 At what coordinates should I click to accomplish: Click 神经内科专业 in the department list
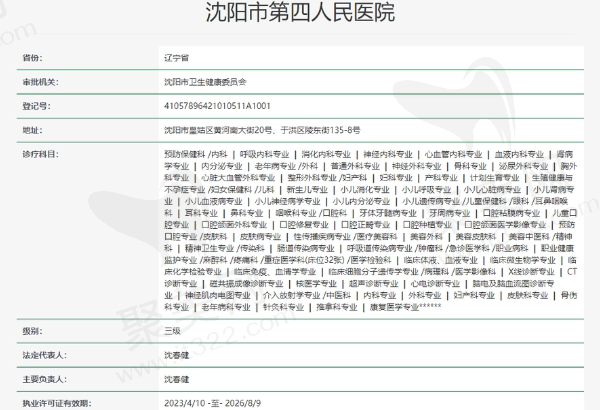(388, 154)
